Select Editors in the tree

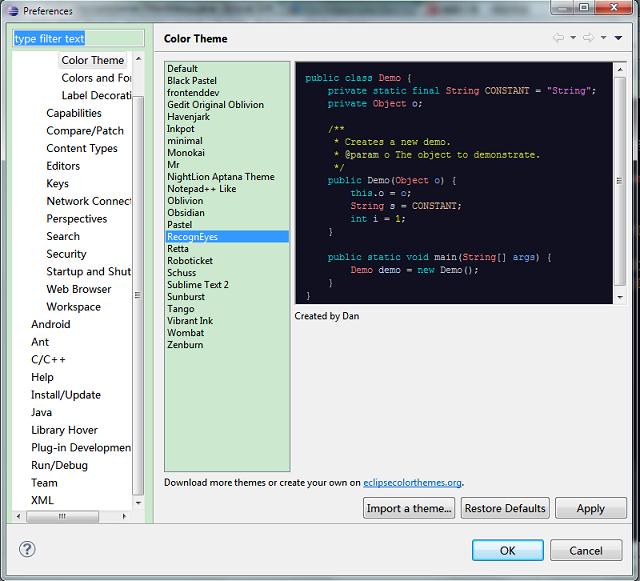[x=63, y=166]
